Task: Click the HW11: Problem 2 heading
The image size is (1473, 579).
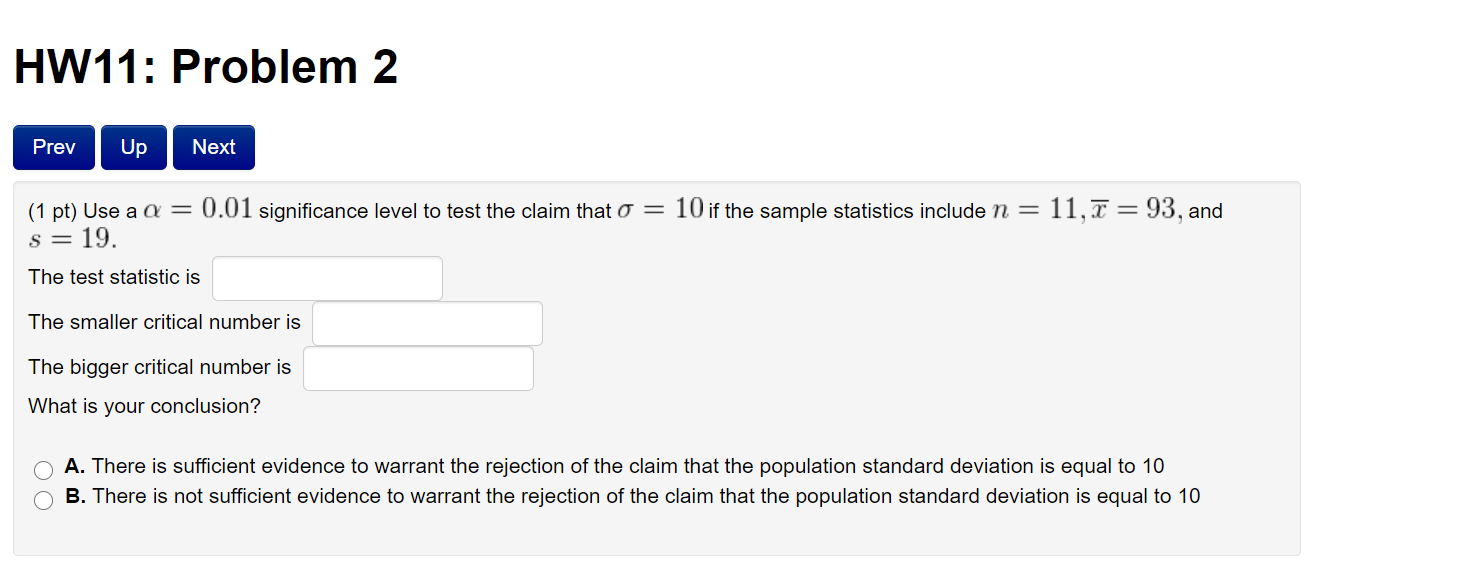Action: click(204, 66)
